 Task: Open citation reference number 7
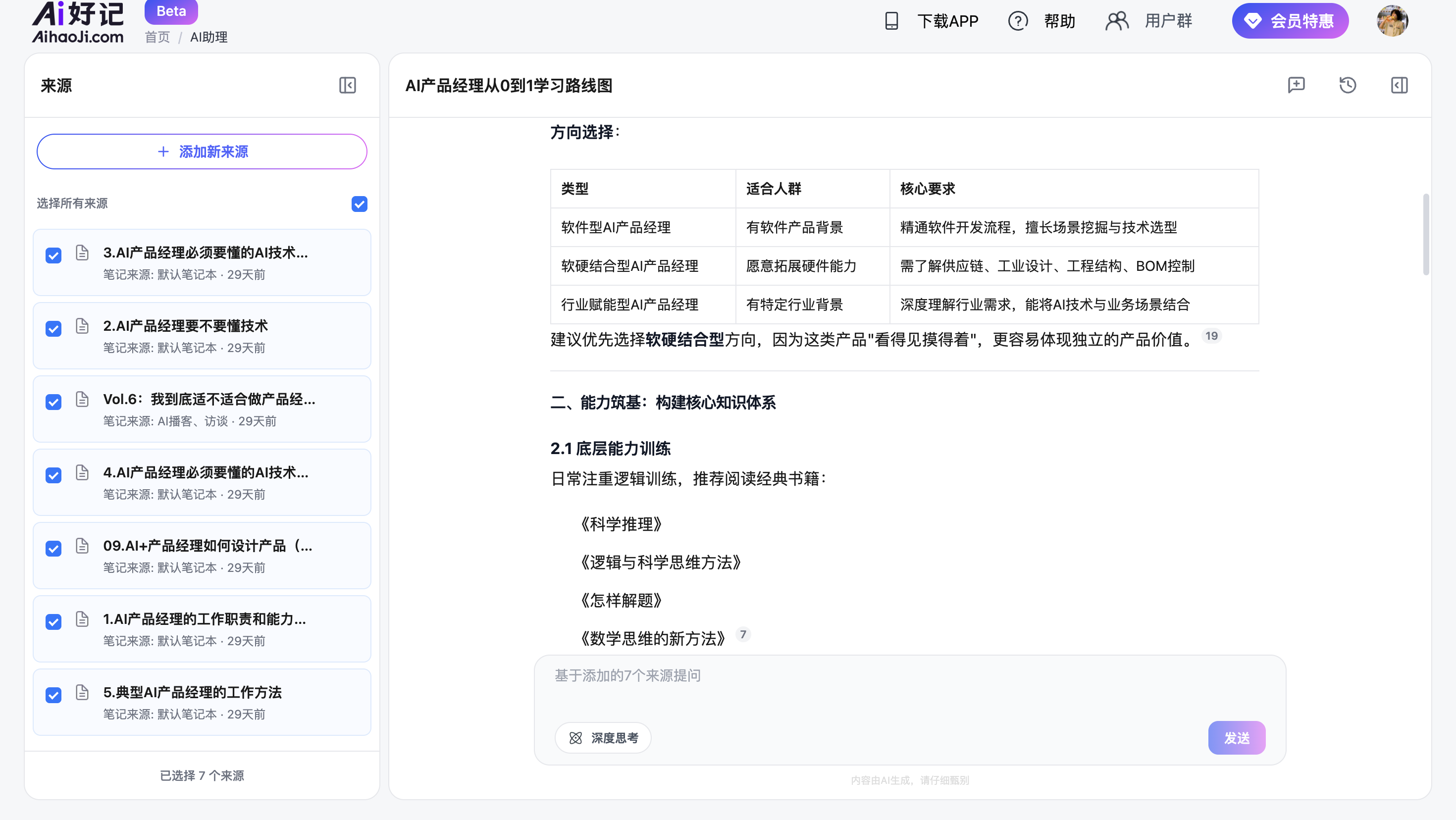click(x=743, y=635)
